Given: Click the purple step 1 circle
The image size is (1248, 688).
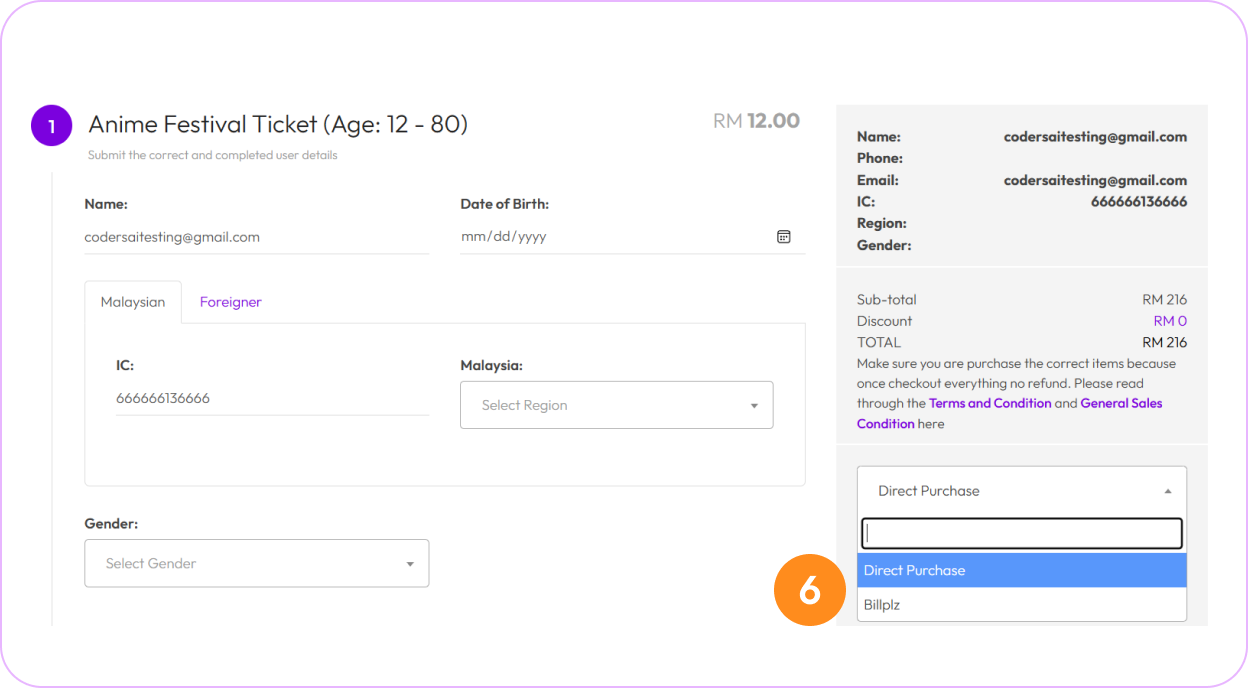Looking at the screenshot, I should coord(52,126).
